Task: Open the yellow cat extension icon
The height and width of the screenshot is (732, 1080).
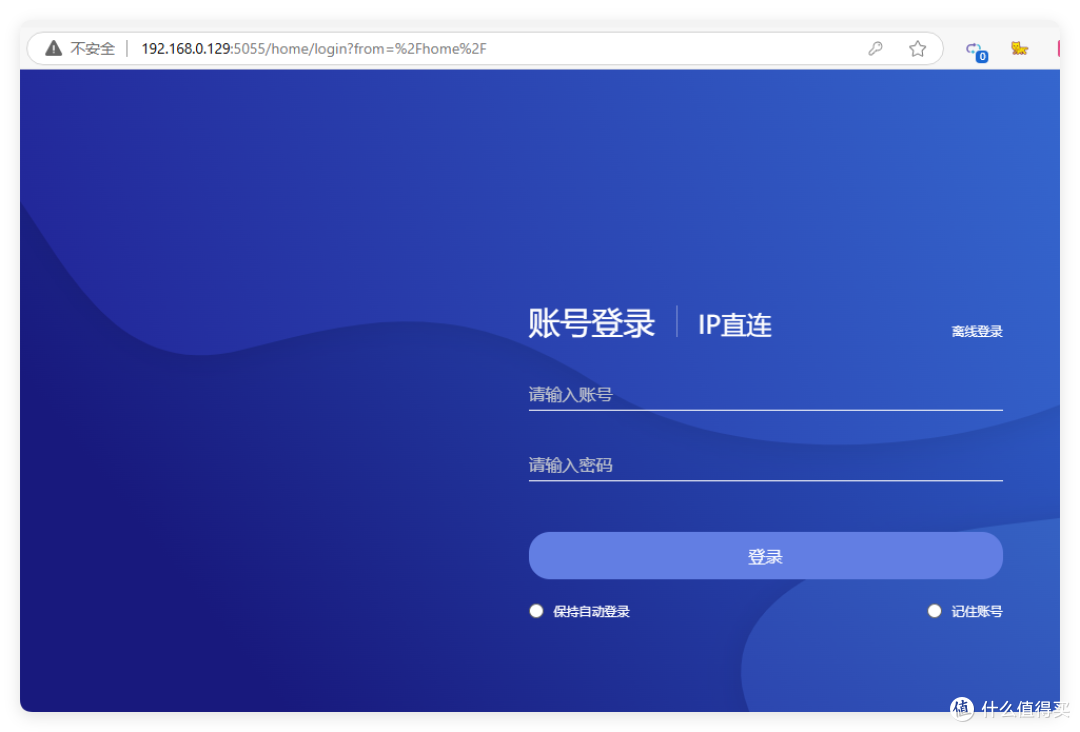Action: click(1019, 48)
